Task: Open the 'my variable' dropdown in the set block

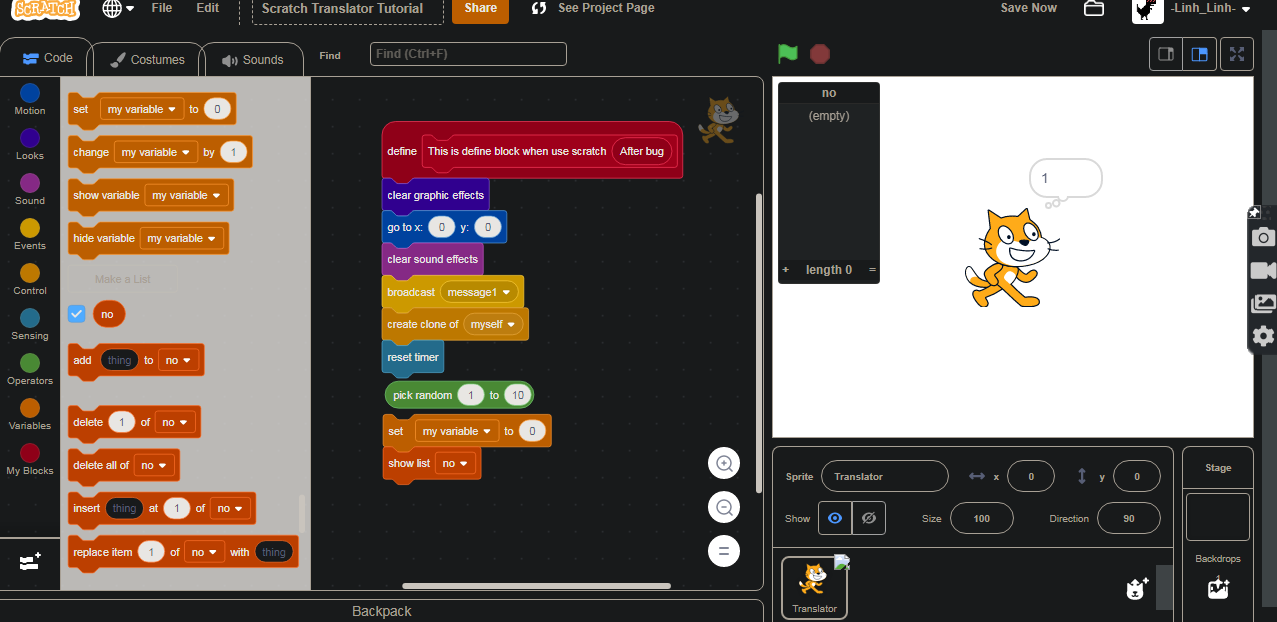Action: tap(456, 430)
